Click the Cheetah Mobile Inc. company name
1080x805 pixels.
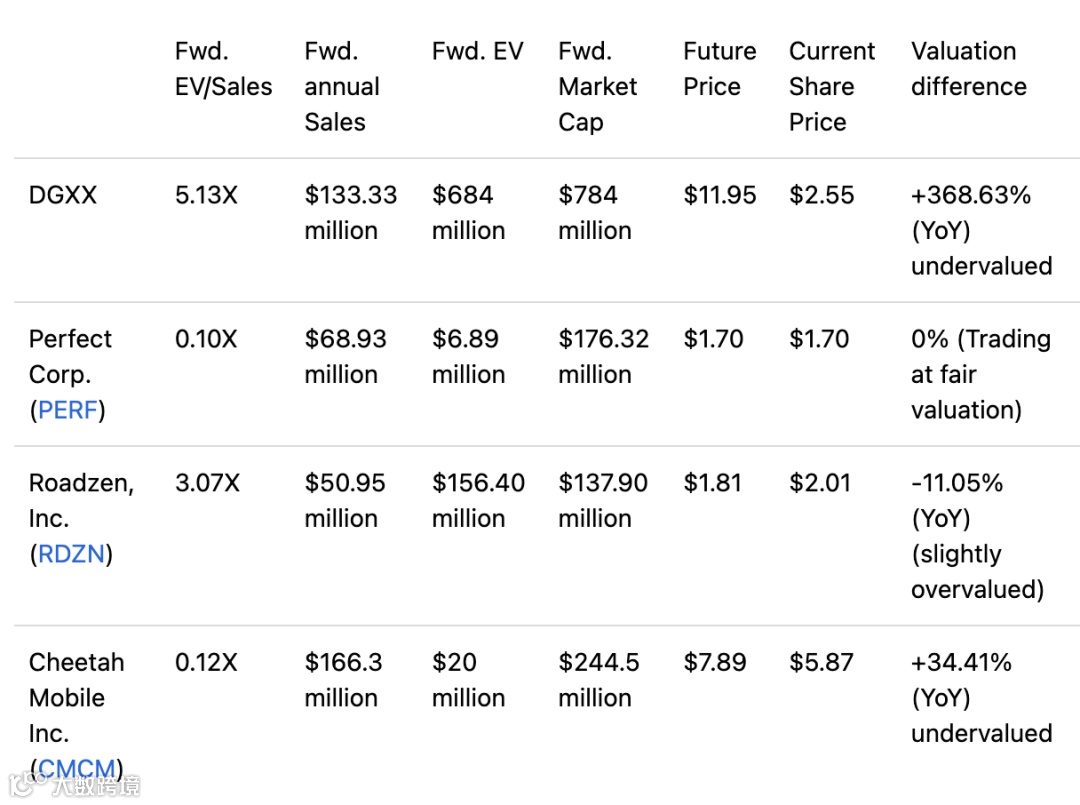(x=76, y=698)
